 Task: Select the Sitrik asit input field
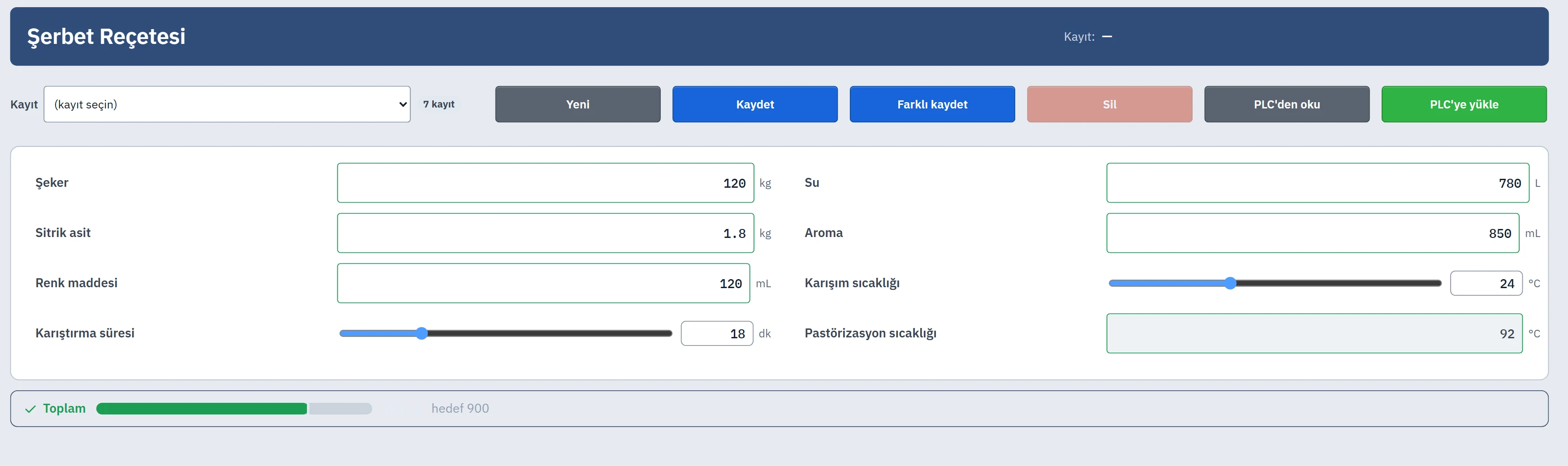tap(545, 233)
